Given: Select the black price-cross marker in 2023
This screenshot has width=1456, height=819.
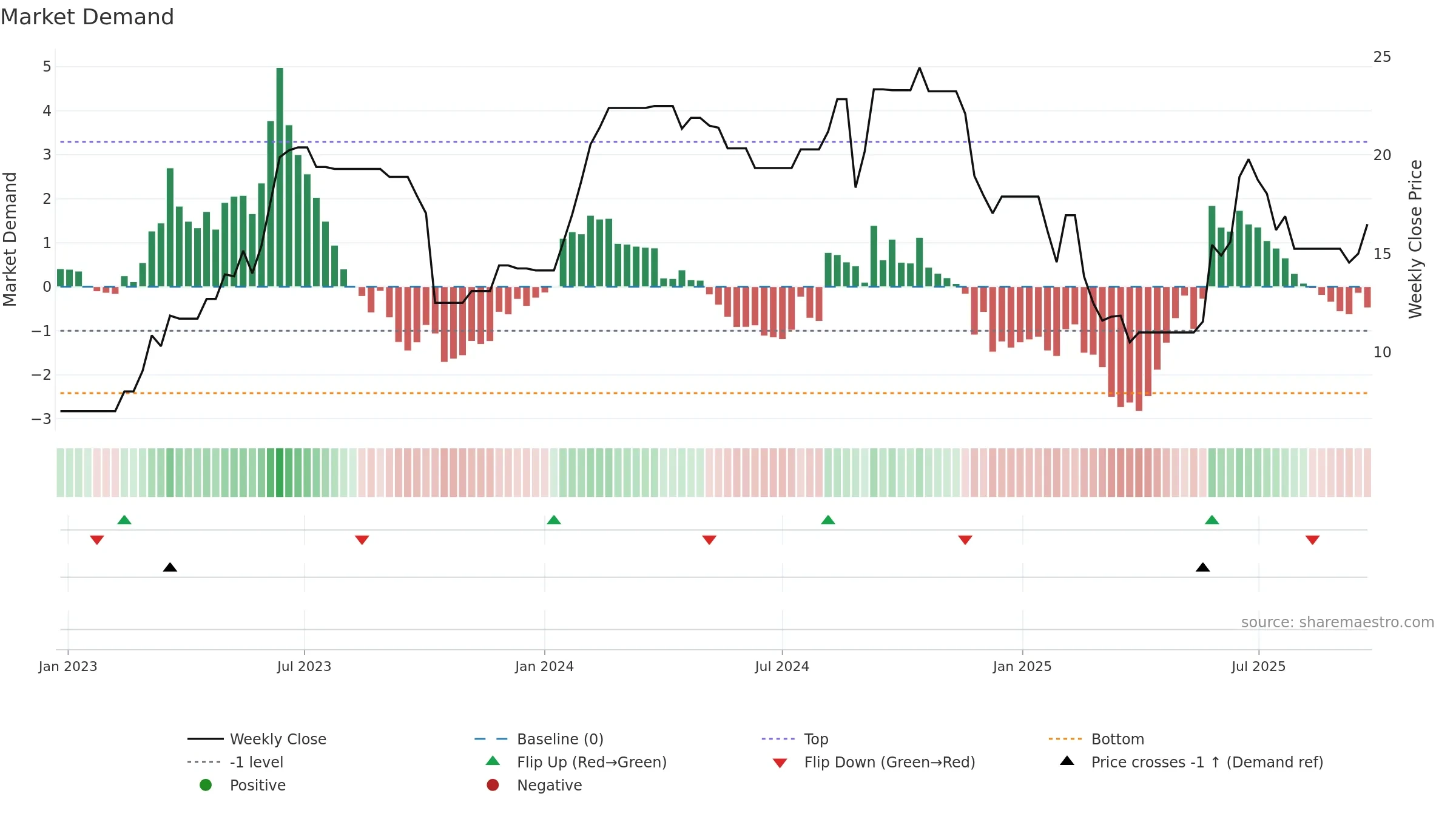Looking at the screenshot, I should click(170, 567).
